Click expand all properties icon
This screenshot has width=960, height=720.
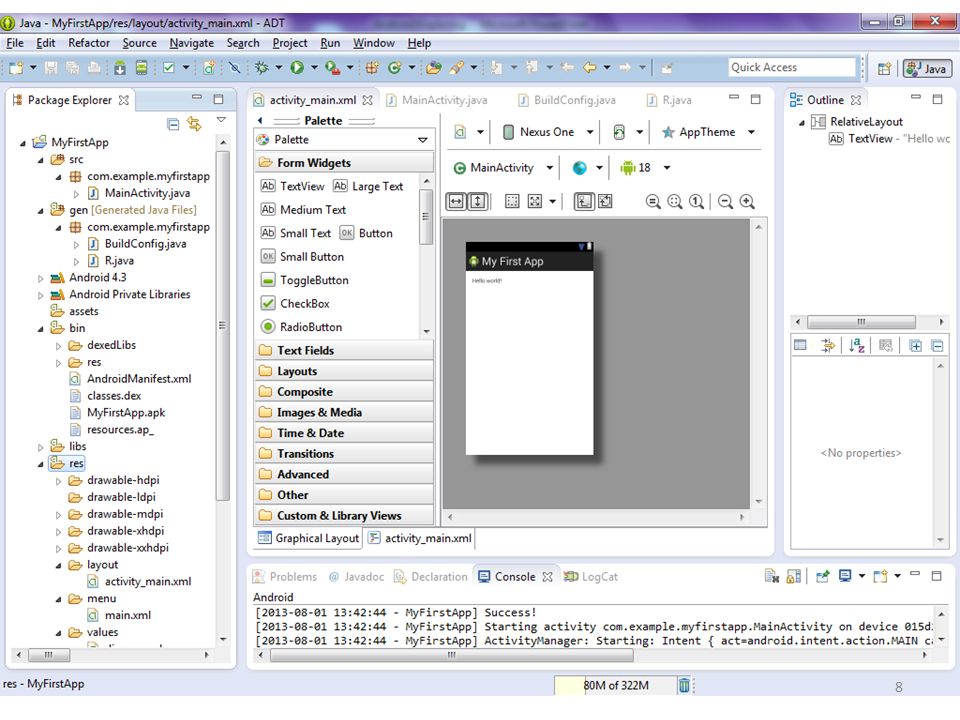click(x=915, y=346)
